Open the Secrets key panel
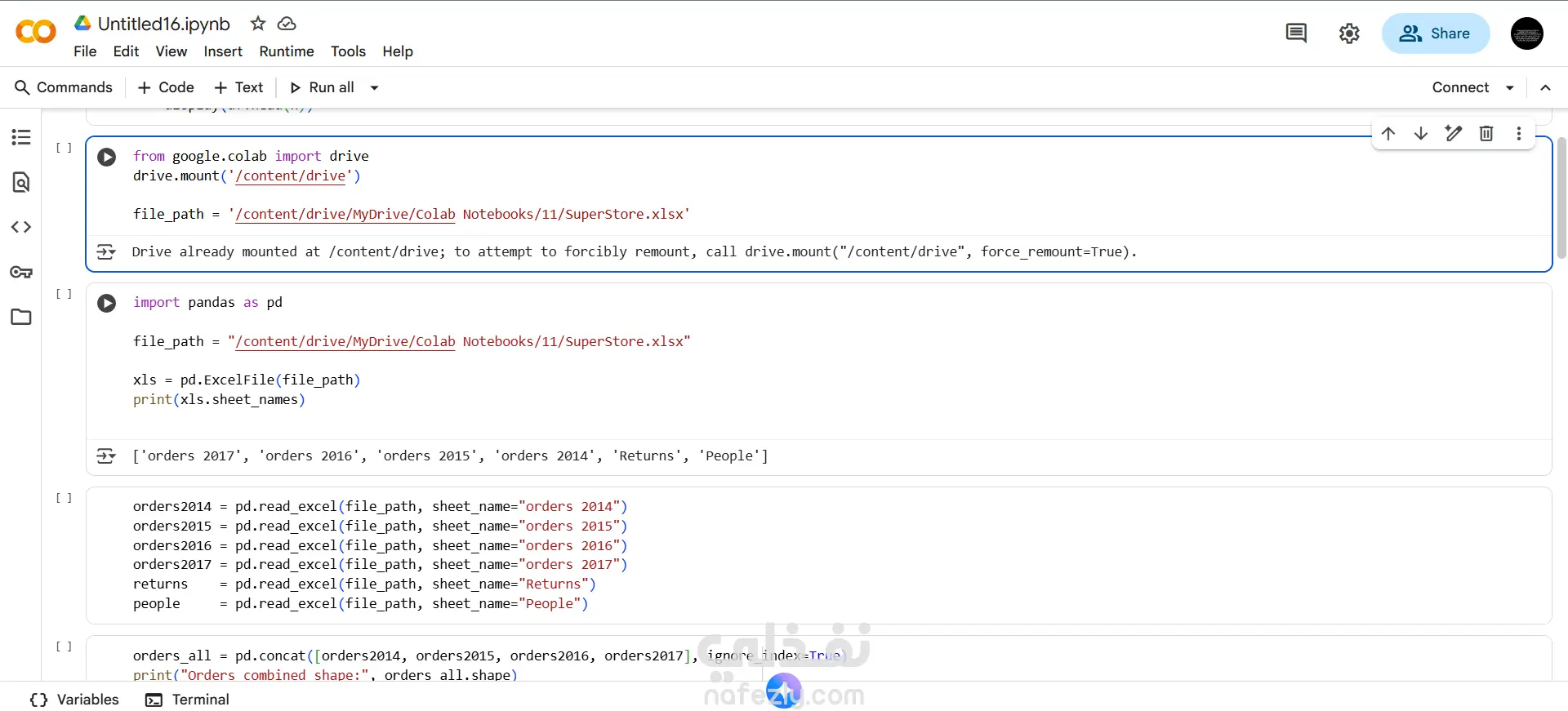 pos(21,272)
